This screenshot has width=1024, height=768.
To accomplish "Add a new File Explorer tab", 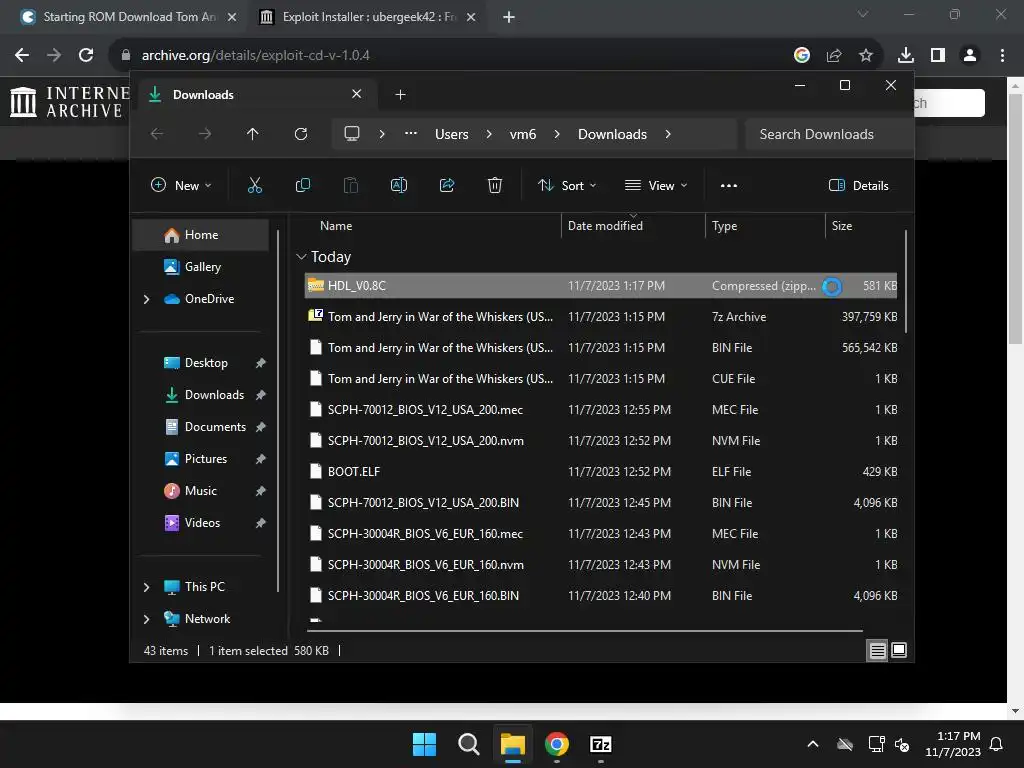I will coord(400,95).
